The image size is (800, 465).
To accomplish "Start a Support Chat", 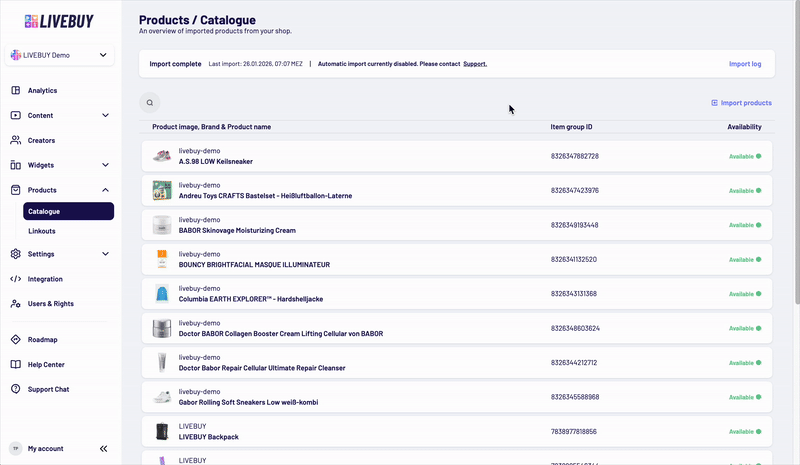I will (x=48, y=389).
